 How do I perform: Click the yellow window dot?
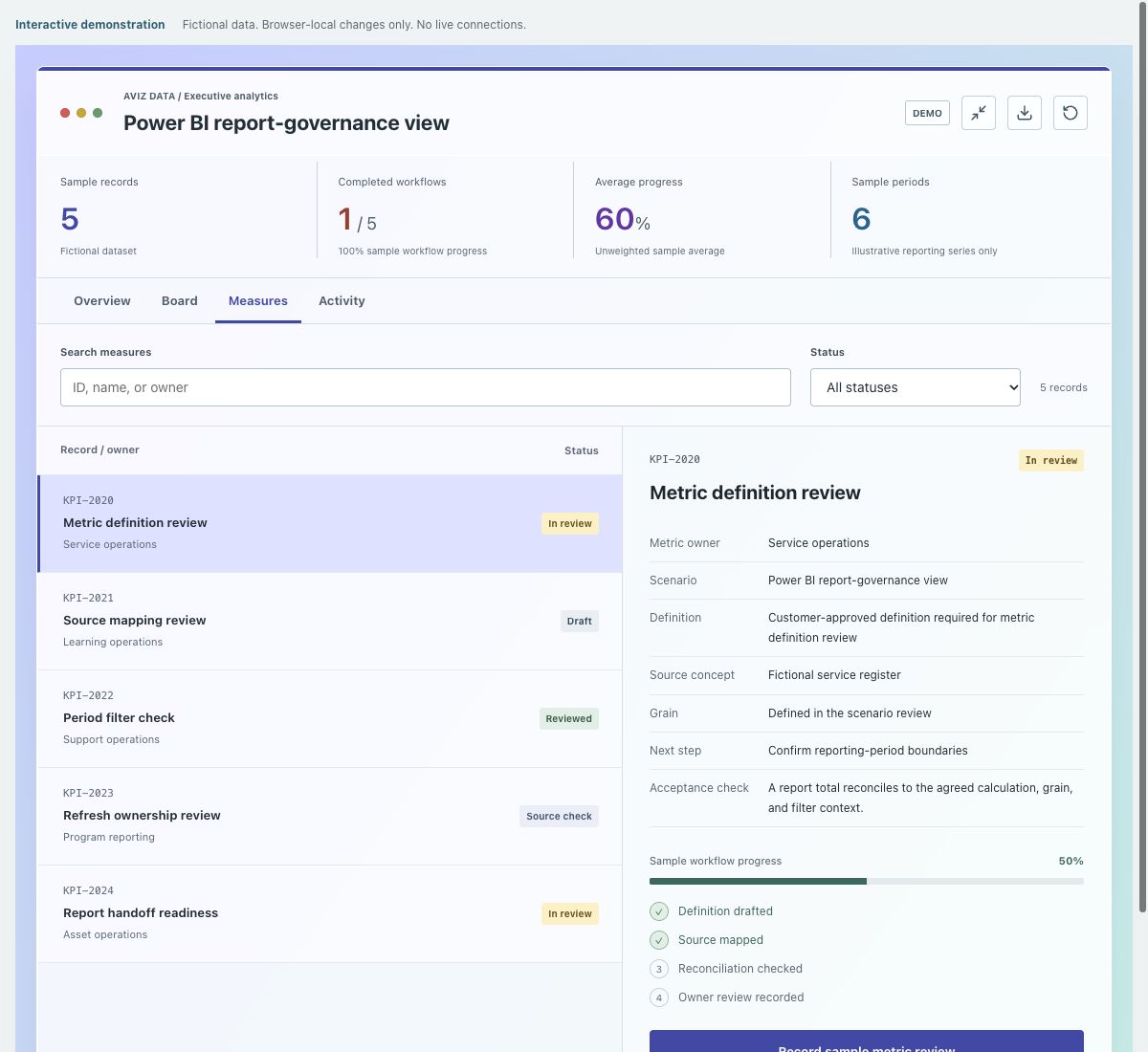pos(81,113)
